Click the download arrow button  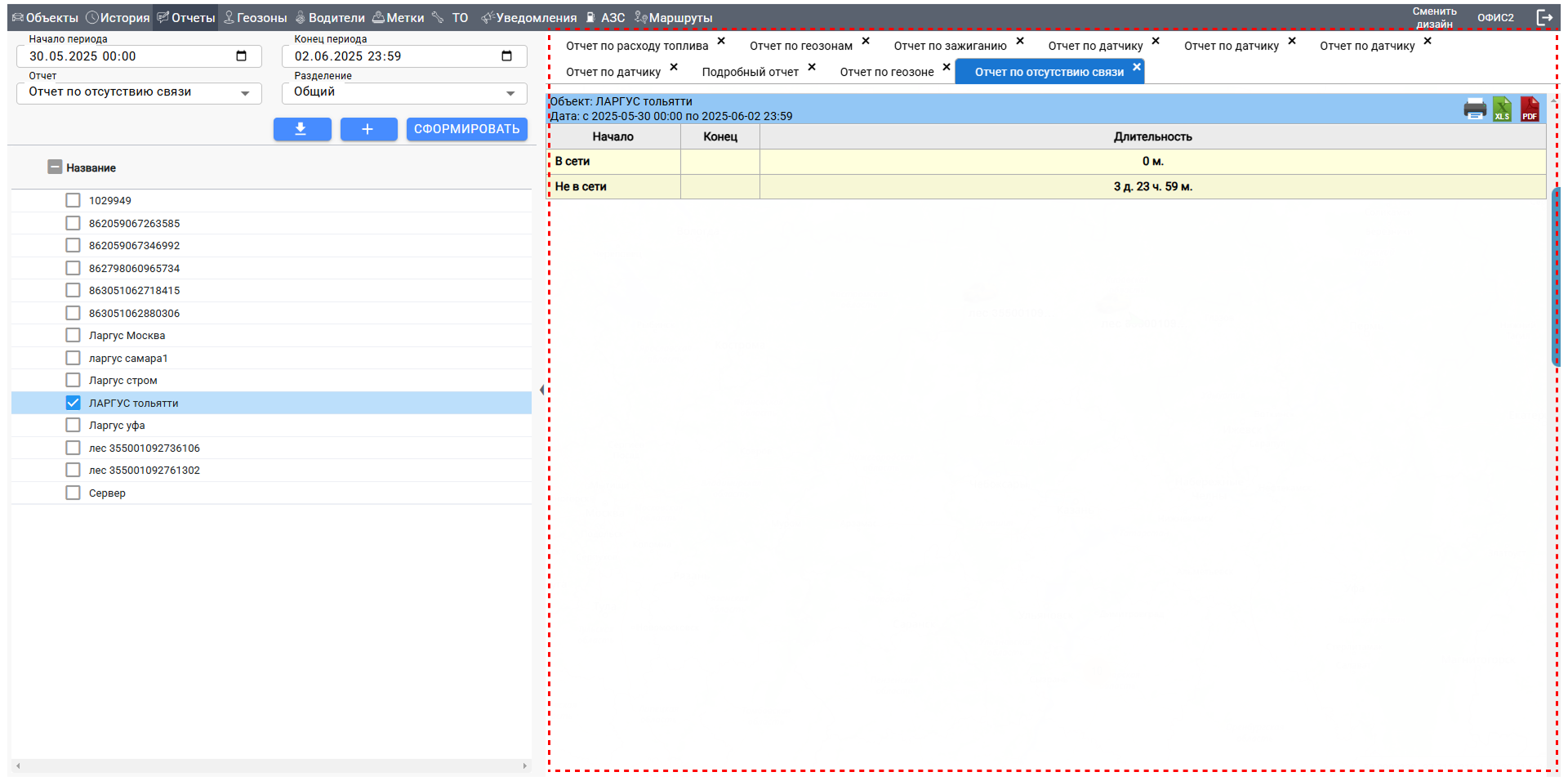[x=301, y=129]
